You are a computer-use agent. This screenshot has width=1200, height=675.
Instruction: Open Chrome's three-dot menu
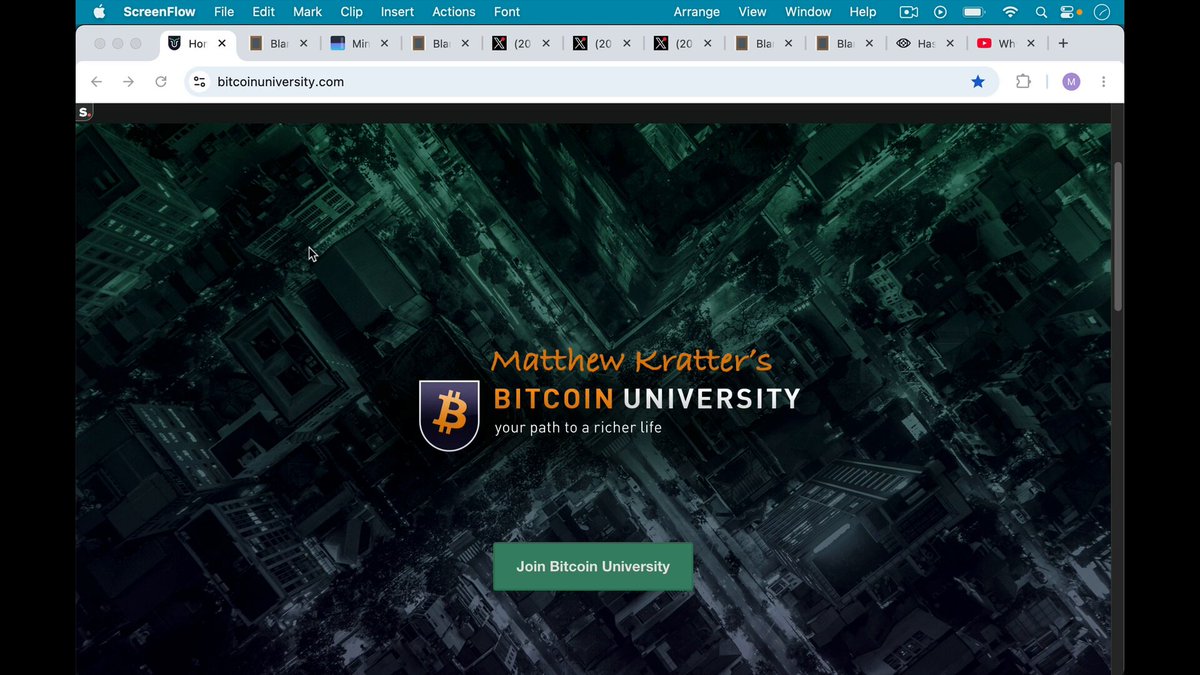(1103, 82)
